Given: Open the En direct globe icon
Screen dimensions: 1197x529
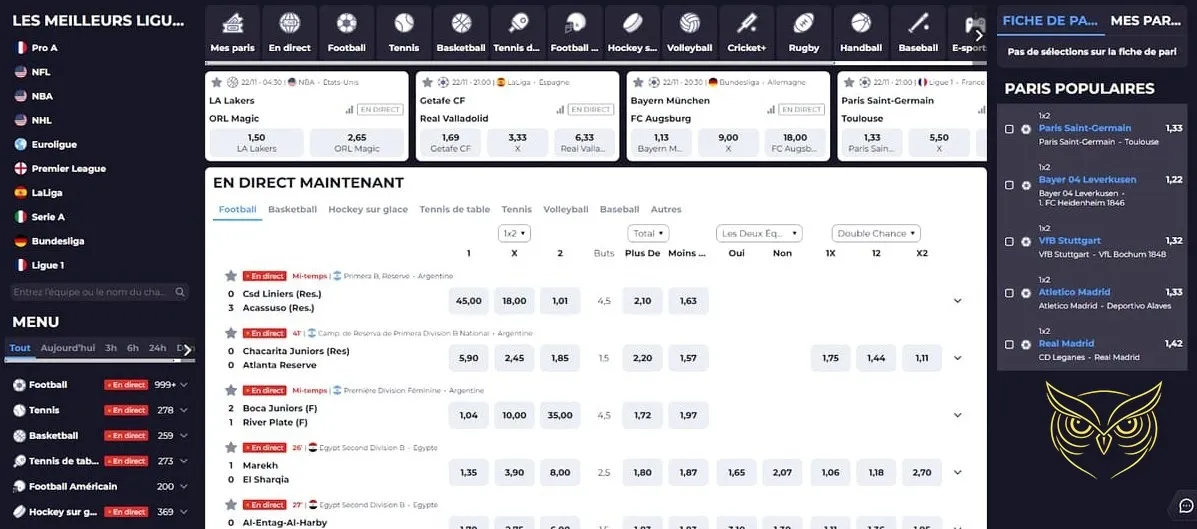Looking at the screenshot, I should (289, 24).
